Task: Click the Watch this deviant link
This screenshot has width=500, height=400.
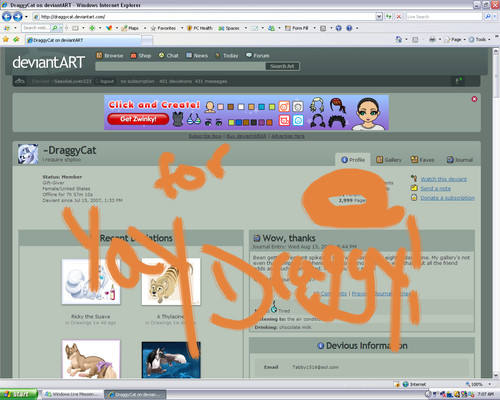Action: [x=443, y=179]
